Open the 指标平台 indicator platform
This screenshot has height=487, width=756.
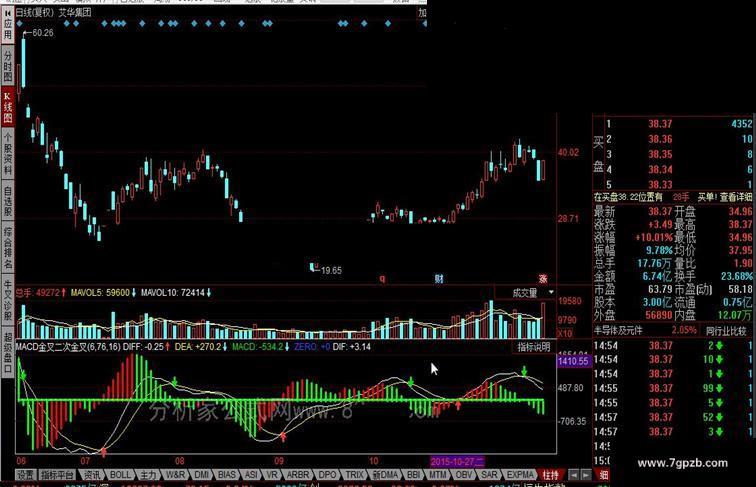click(x=57, y=475)
